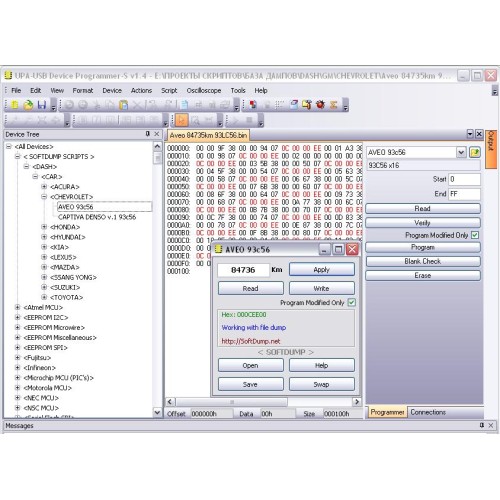Viewport: 500px width, 500px height.
Task: Click the hex view horizontal scrollbar thumb
Action: click(232, 402)
